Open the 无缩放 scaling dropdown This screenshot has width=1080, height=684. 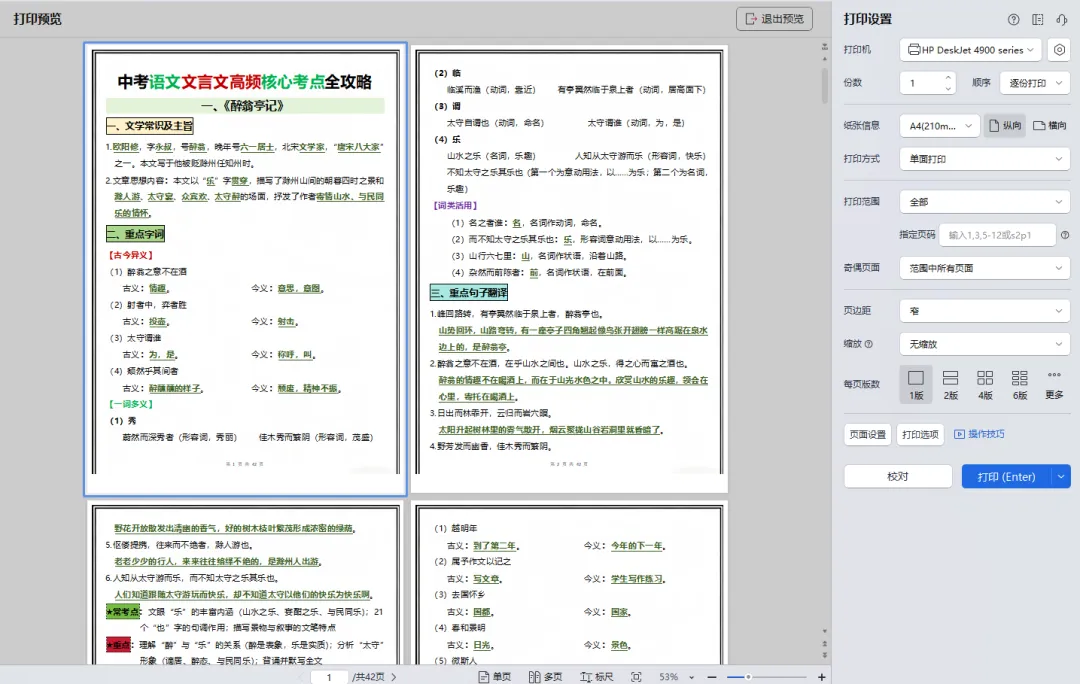point(985,344)
